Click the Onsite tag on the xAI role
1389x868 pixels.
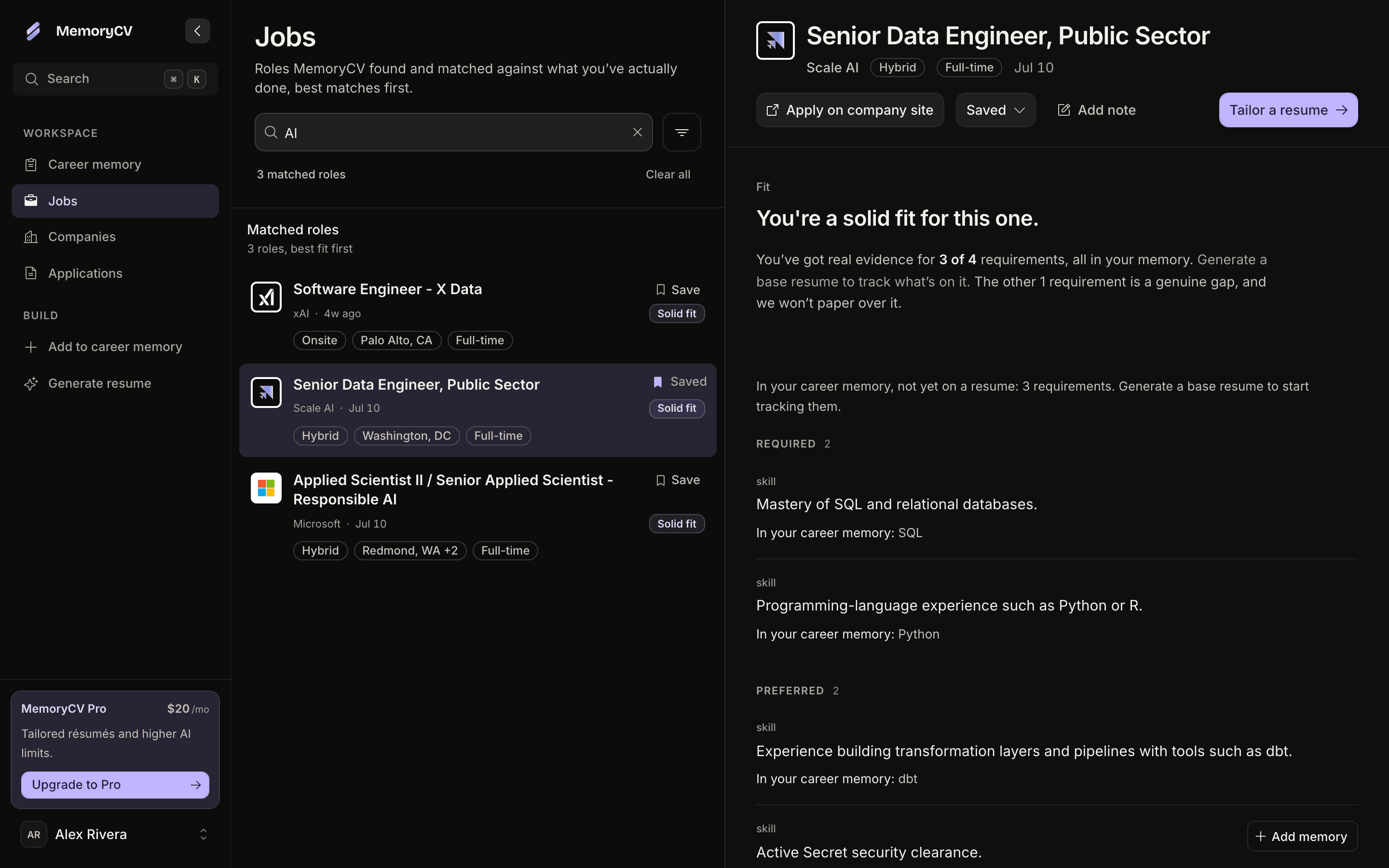pyautogui.click(x=319, y=340)
